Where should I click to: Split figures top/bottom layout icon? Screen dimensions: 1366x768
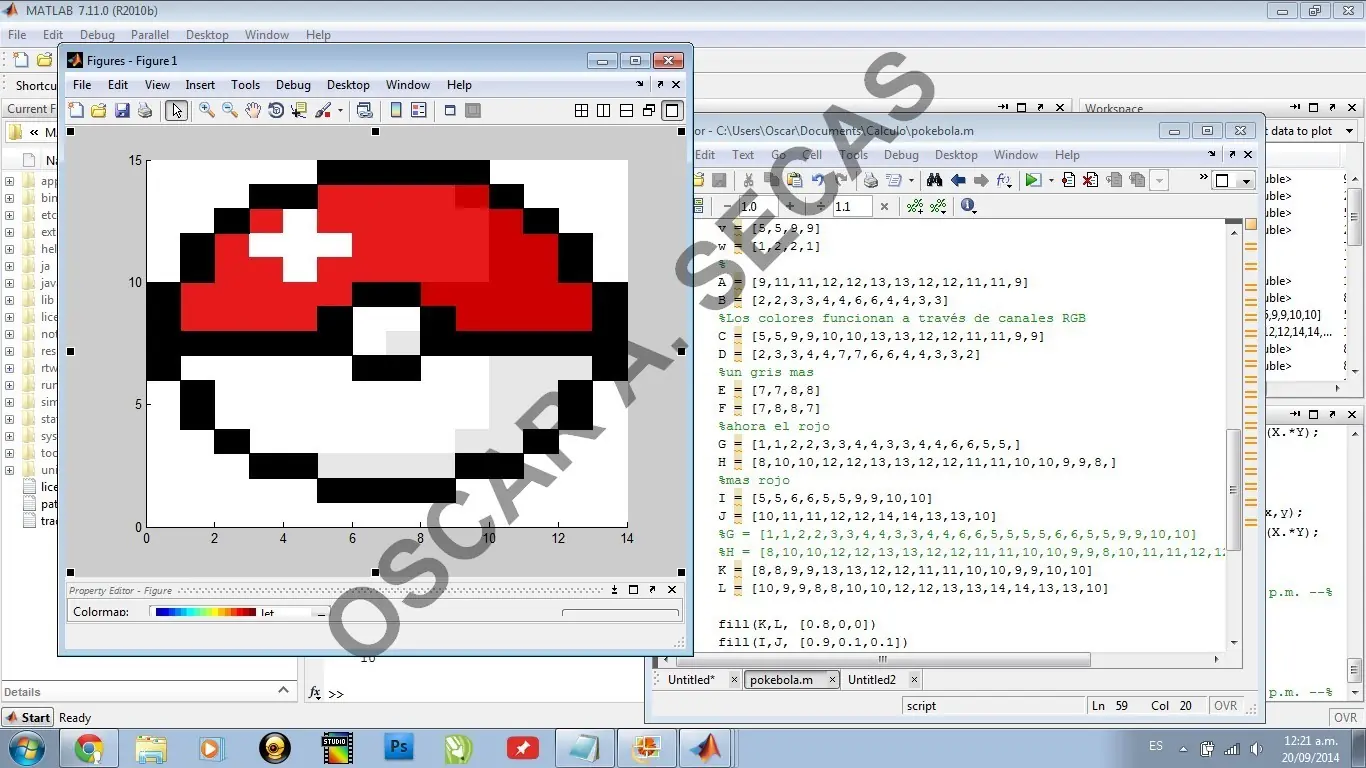627,110
